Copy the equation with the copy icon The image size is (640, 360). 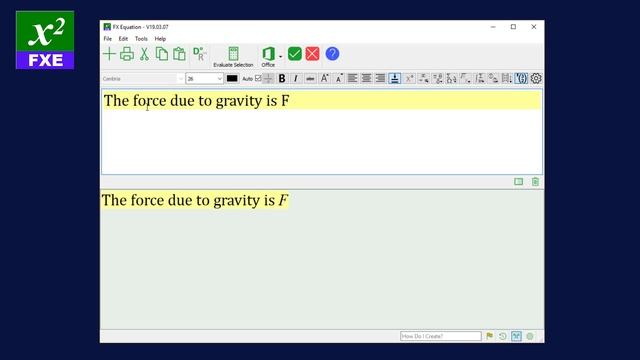(162, 54)
